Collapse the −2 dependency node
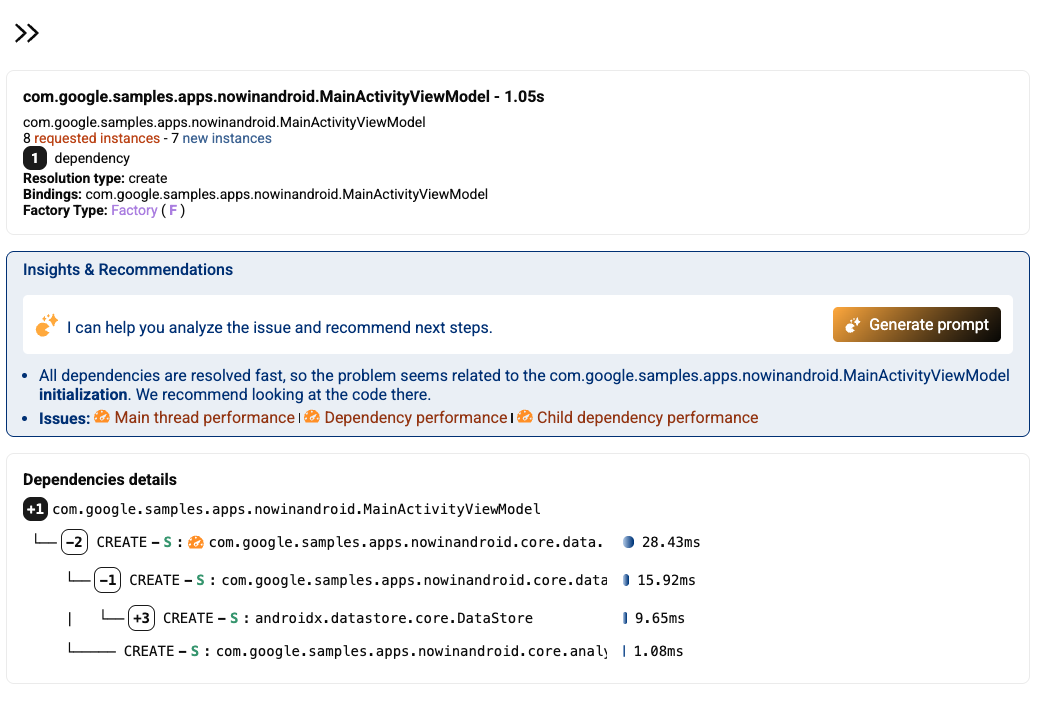Image resolution: width=1039 pixels, height=724 pixels. click(x=74, y=543)
